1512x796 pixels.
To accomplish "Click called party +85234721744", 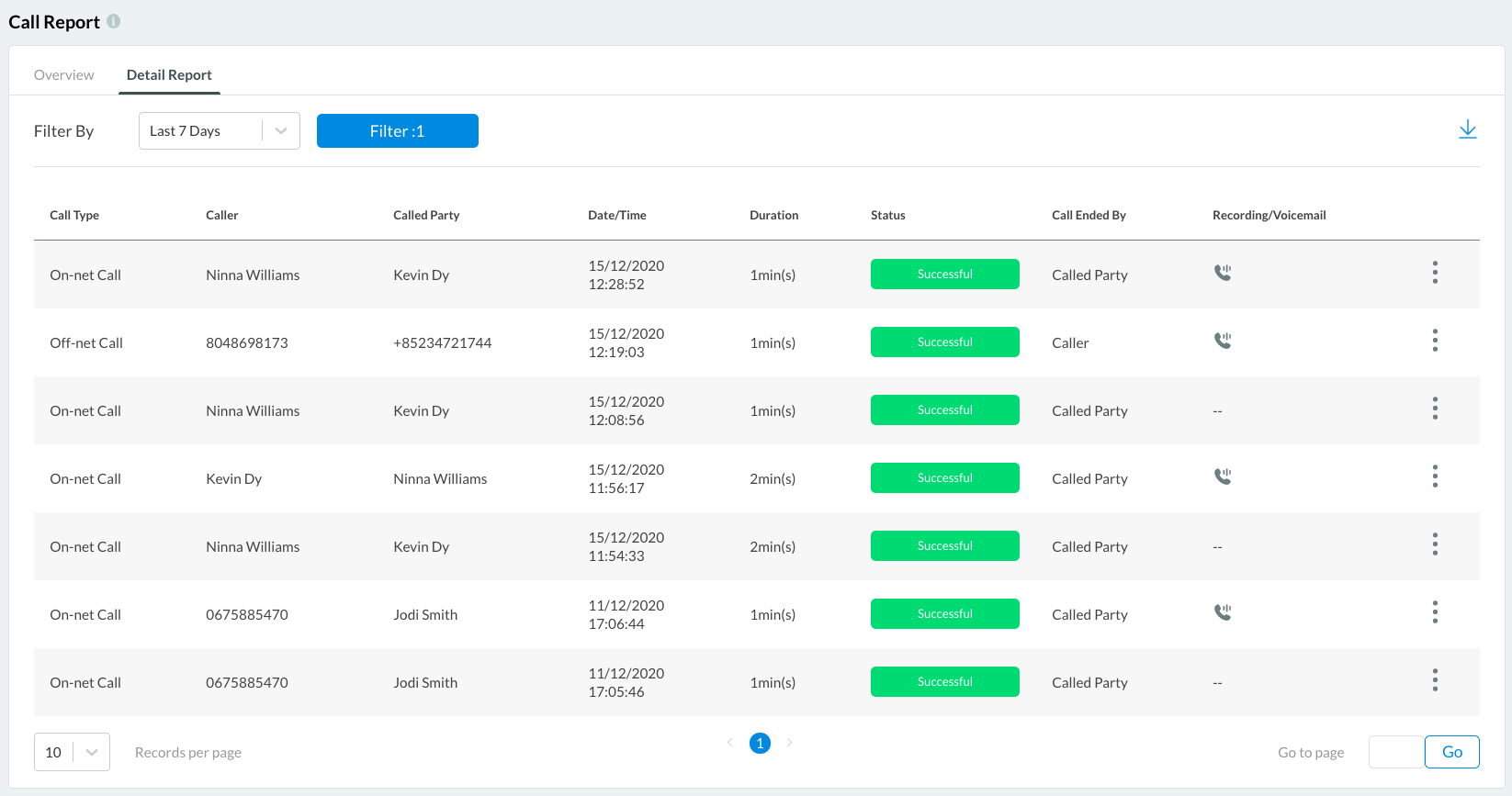I will (443, 342).
